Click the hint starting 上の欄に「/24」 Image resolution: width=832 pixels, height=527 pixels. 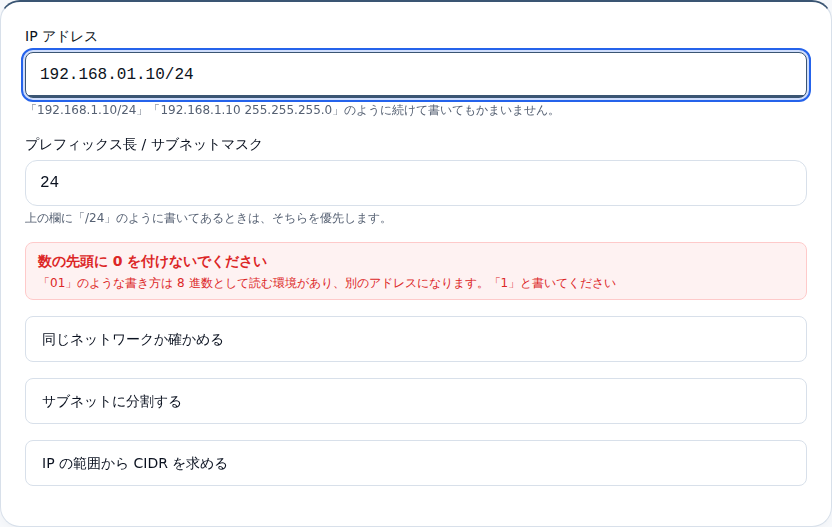click(x=207, y=218)
